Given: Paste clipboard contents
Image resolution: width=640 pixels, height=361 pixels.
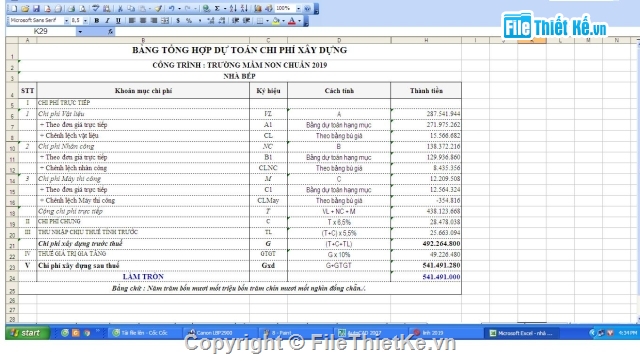Looking at the screenshot, I should pyautogui.click(x=142, y=9).
